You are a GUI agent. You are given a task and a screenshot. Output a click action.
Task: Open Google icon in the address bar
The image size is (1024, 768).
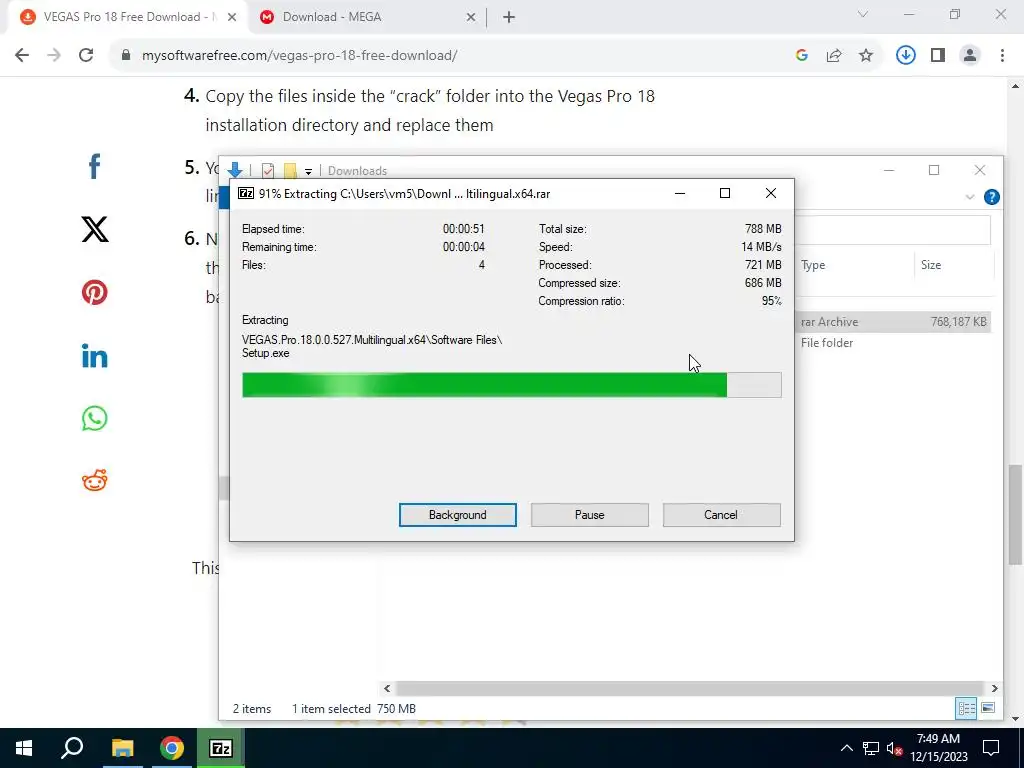point(802,56)
